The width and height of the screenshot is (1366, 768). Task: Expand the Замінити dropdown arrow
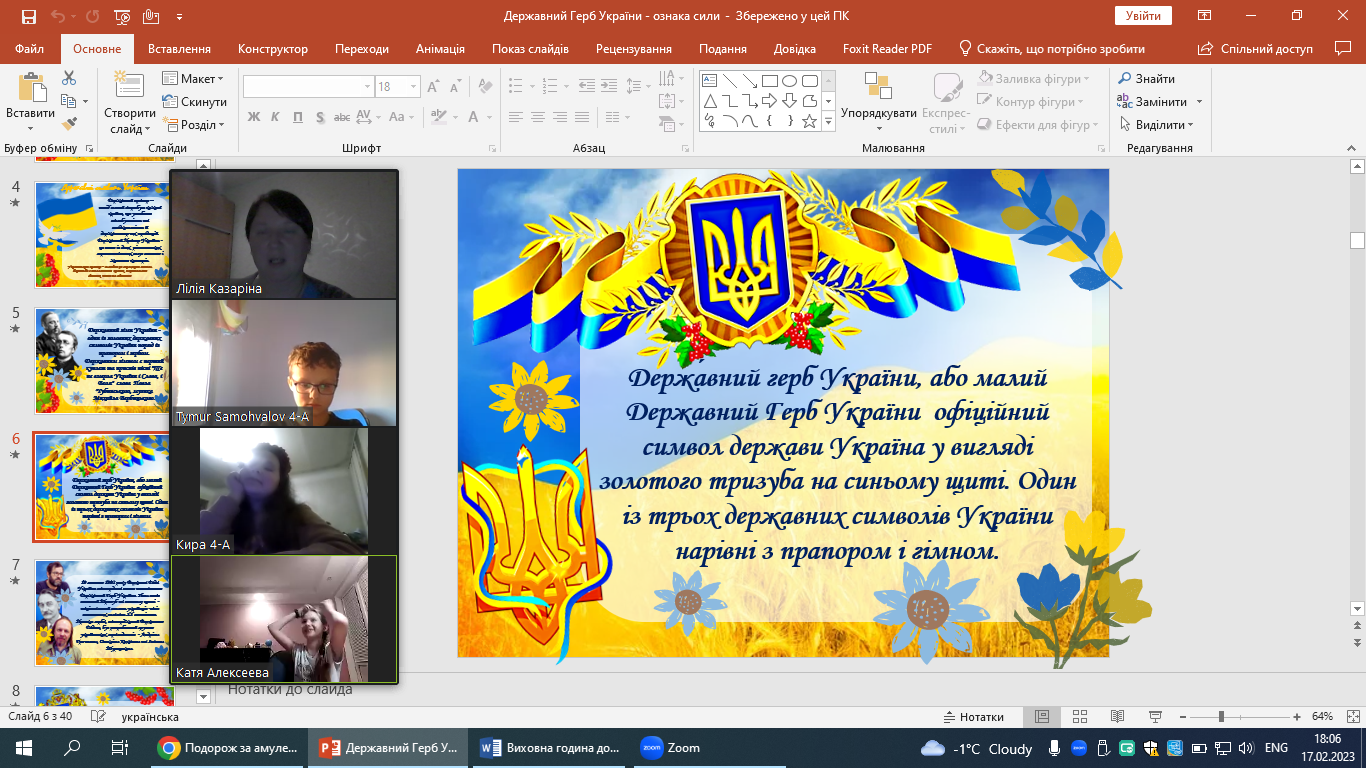(1199, 102)
